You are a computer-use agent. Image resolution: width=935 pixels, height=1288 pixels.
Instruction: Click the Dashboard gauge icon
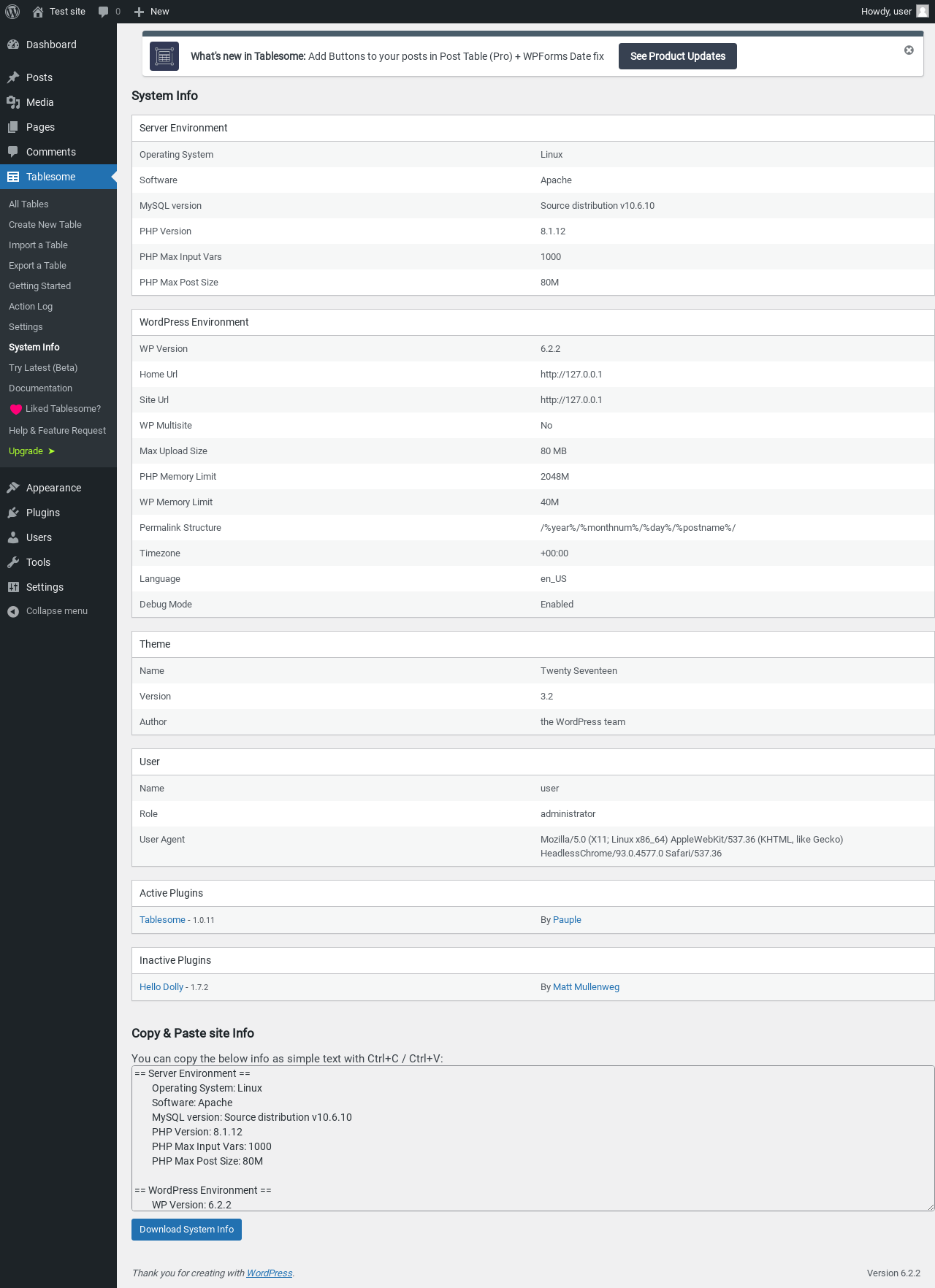tap(13, 45)
